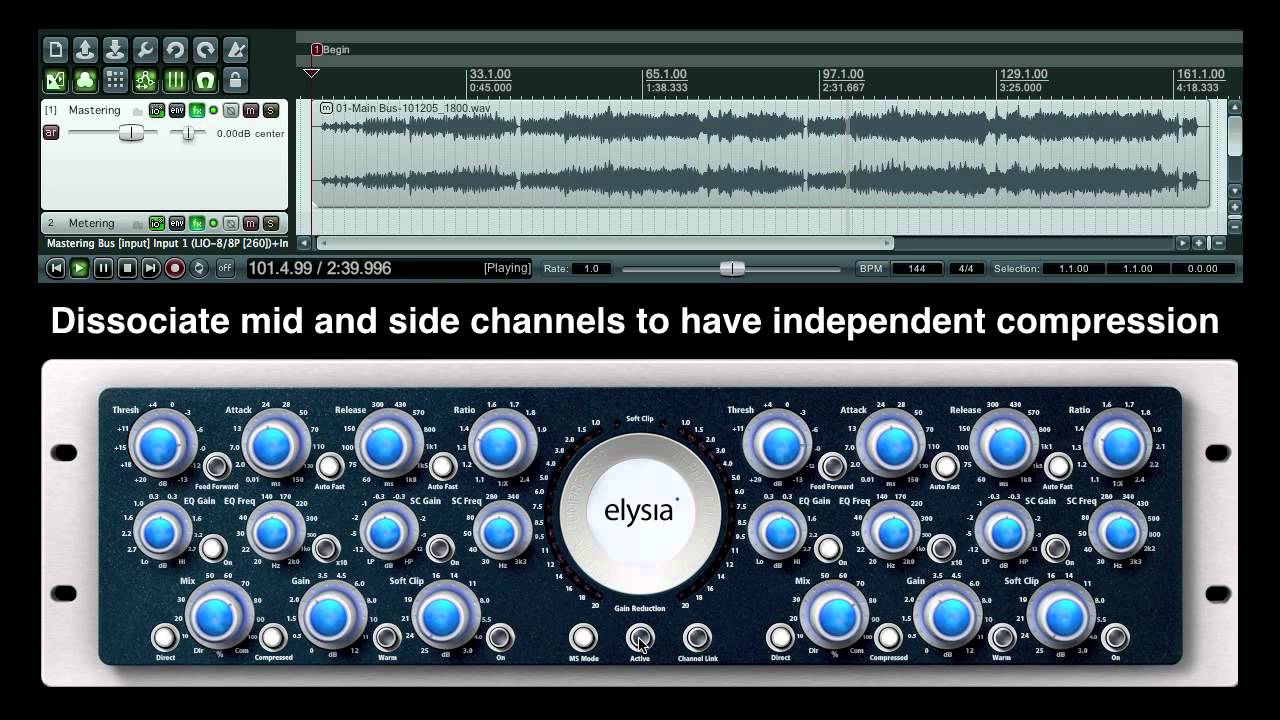Arm the Mastering track with the ar button

point(51,132)
